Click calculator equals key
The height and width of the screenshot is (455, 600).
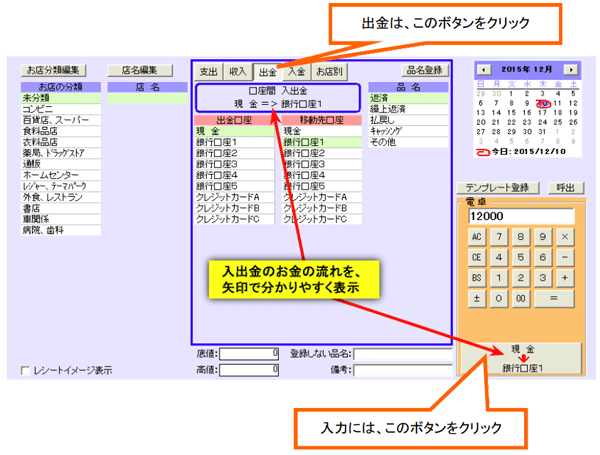click(554, 298)
